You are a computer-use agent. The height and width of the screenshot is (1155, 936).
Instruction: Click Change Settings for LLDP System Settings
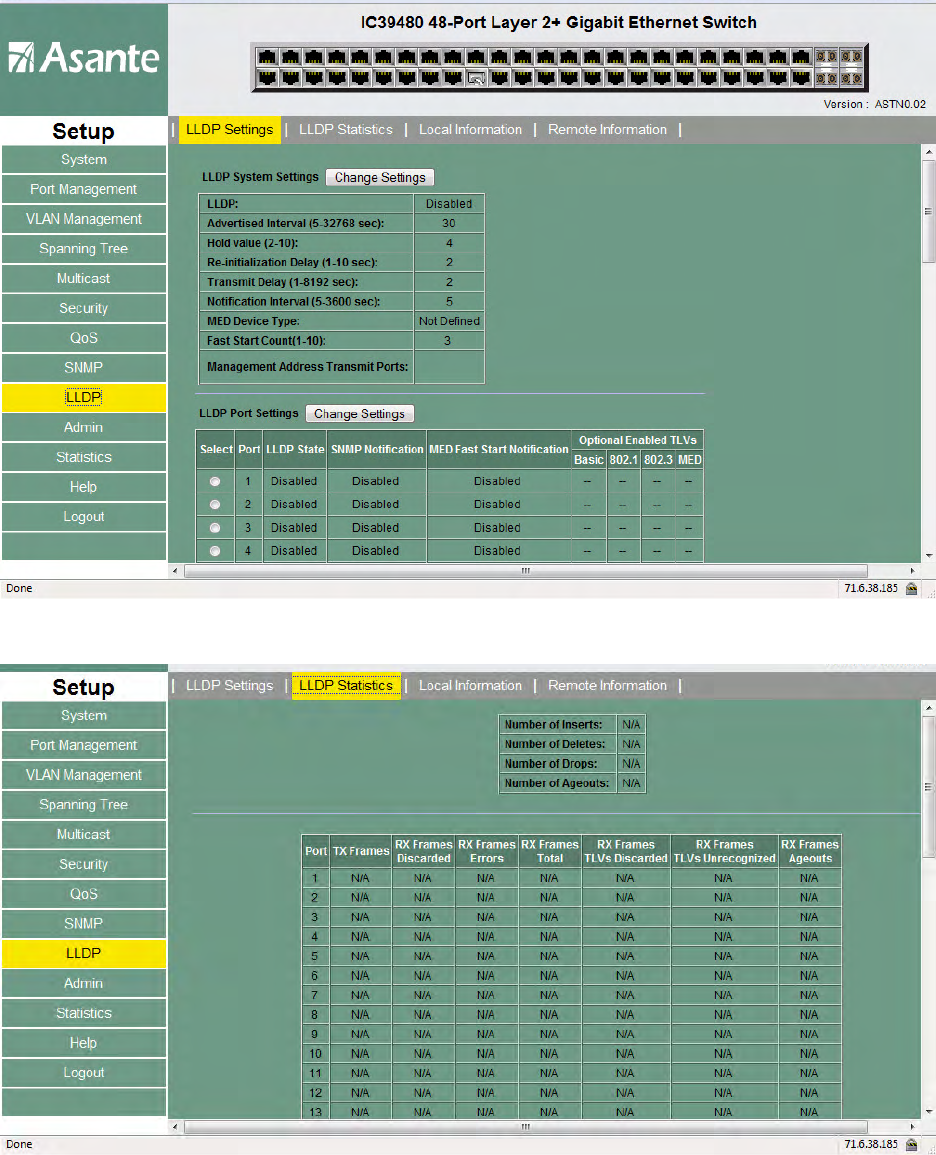coord(380,178)
